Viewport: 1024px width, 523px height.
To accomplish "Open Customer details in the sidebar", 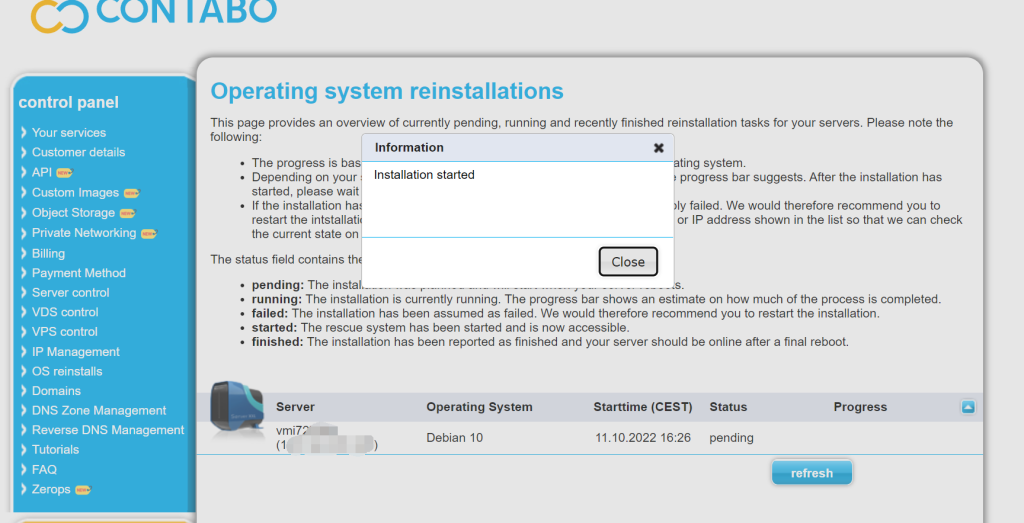I will [x=78, y=152].
